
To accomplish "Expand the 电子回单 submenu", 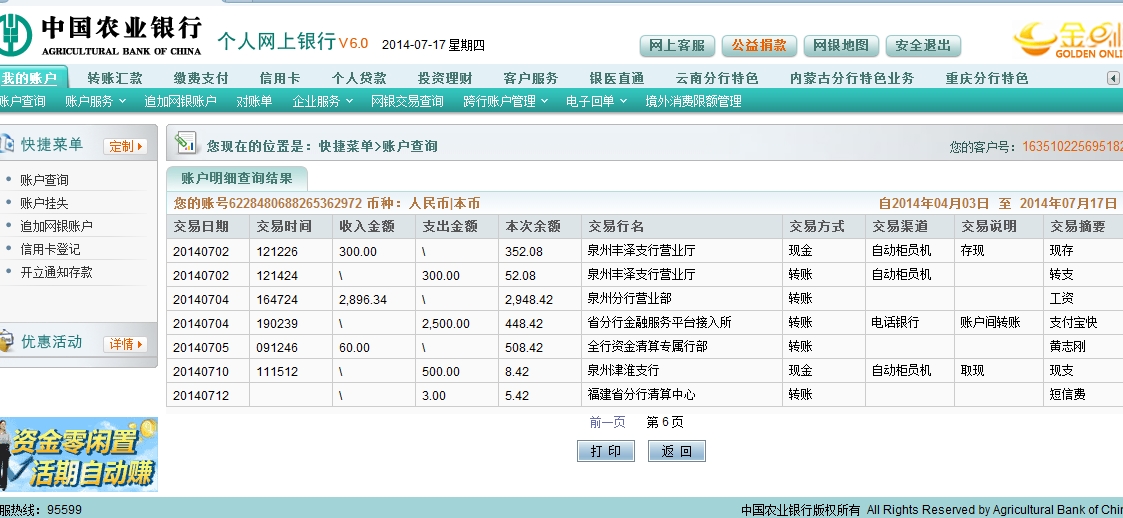I will pyautogui.click(x=596, y=101).
